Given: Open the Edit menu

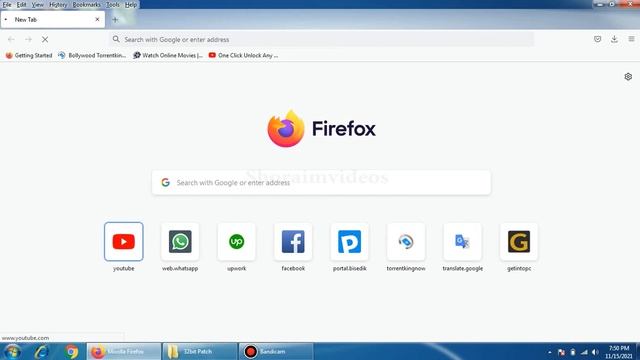Looking at the screenshot, I should (21, 5).
